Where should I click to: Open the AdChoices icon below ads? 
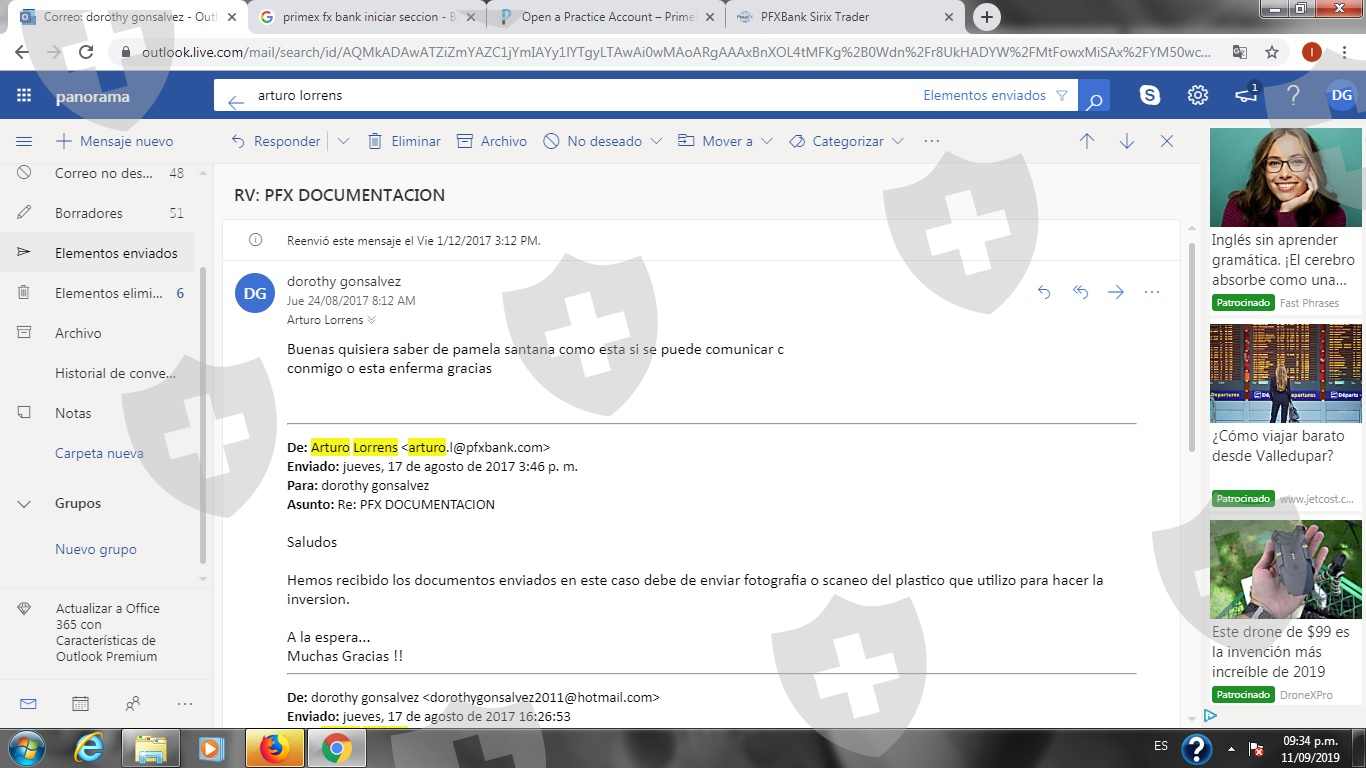click(x=1210, y=715)
